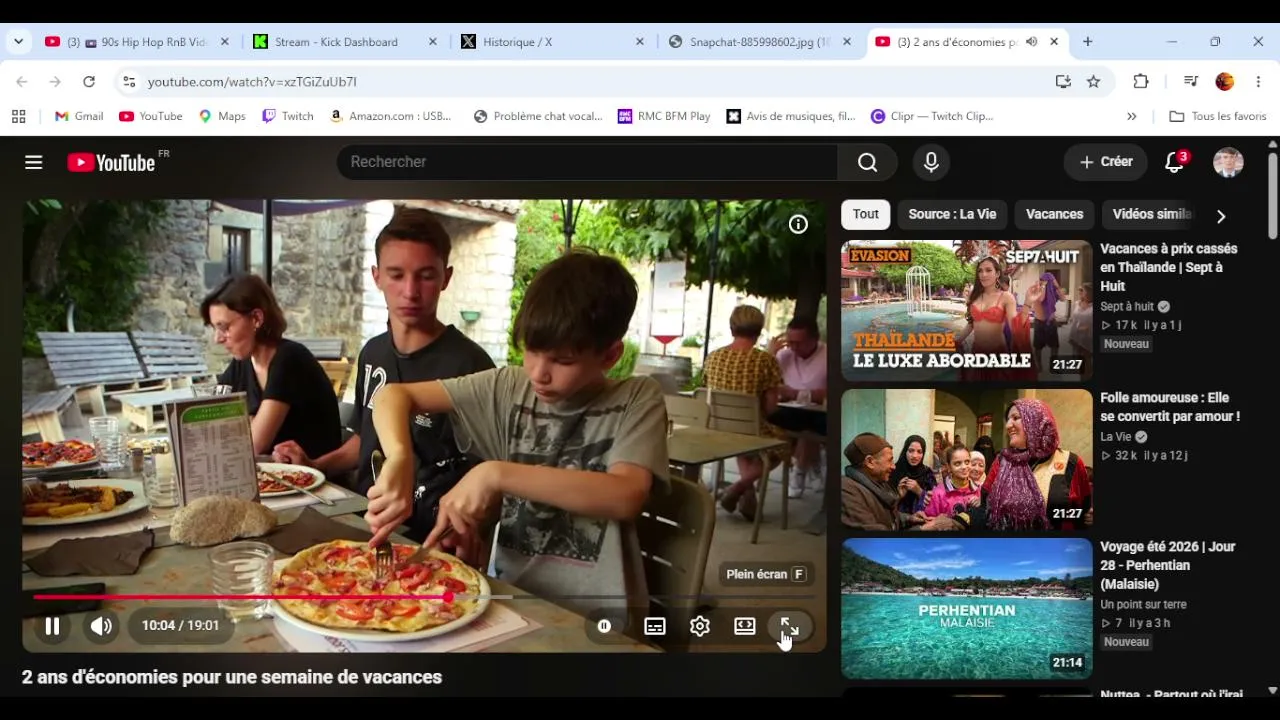Open the Thaïlande le luxe abordable thumbnail
The width and height of the screenshot is (1280, 720).
967,310
